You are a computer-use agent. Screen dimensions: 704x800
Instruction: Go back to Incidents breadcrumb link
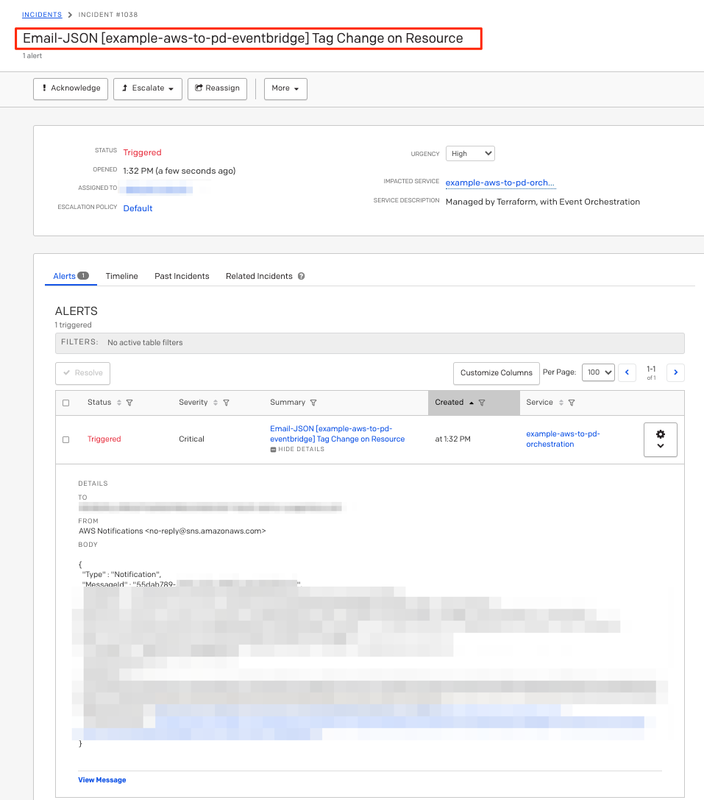pos(42,15)
